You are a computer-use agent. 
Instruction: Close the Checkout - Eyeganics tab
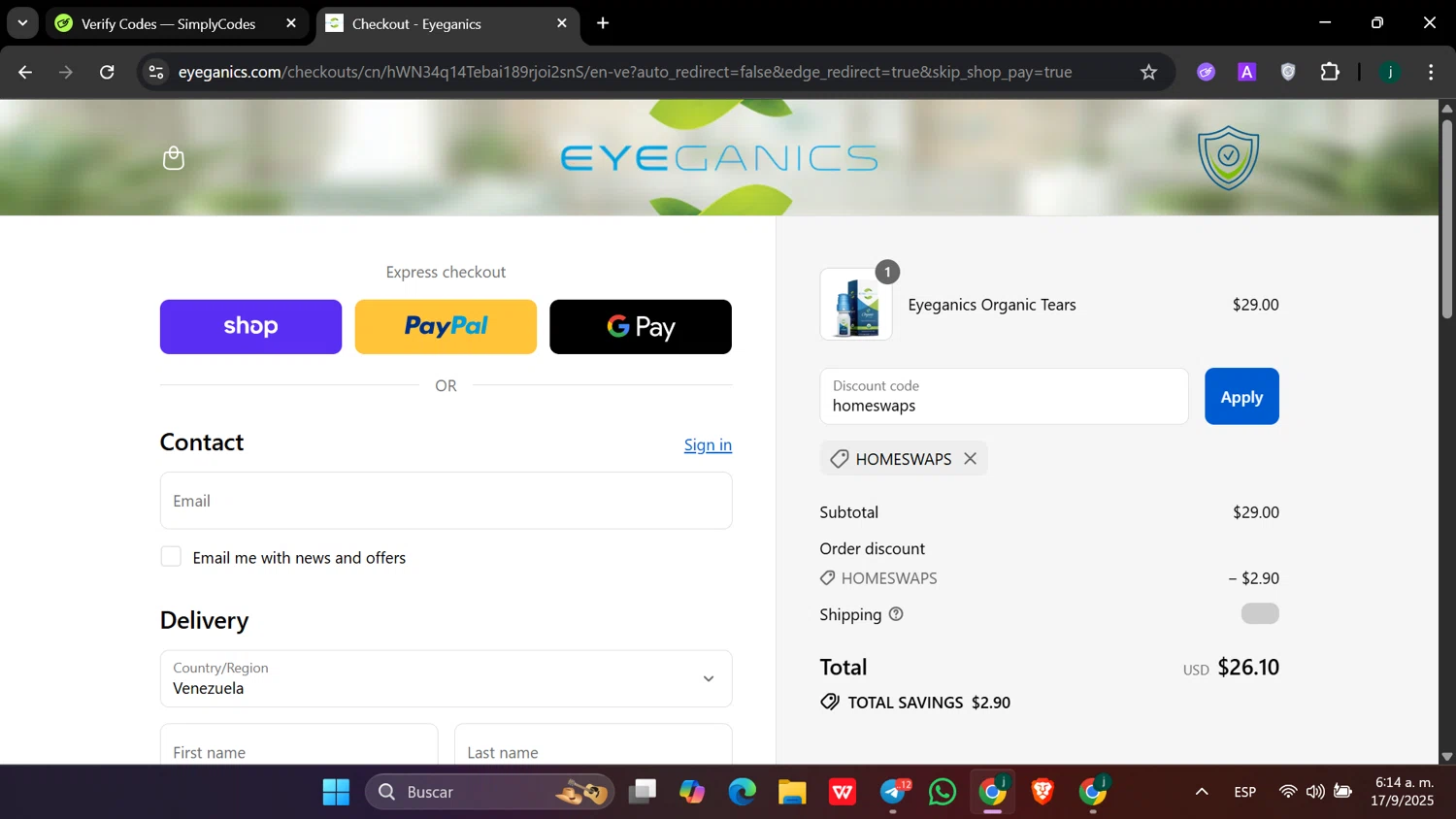[562, 23]
